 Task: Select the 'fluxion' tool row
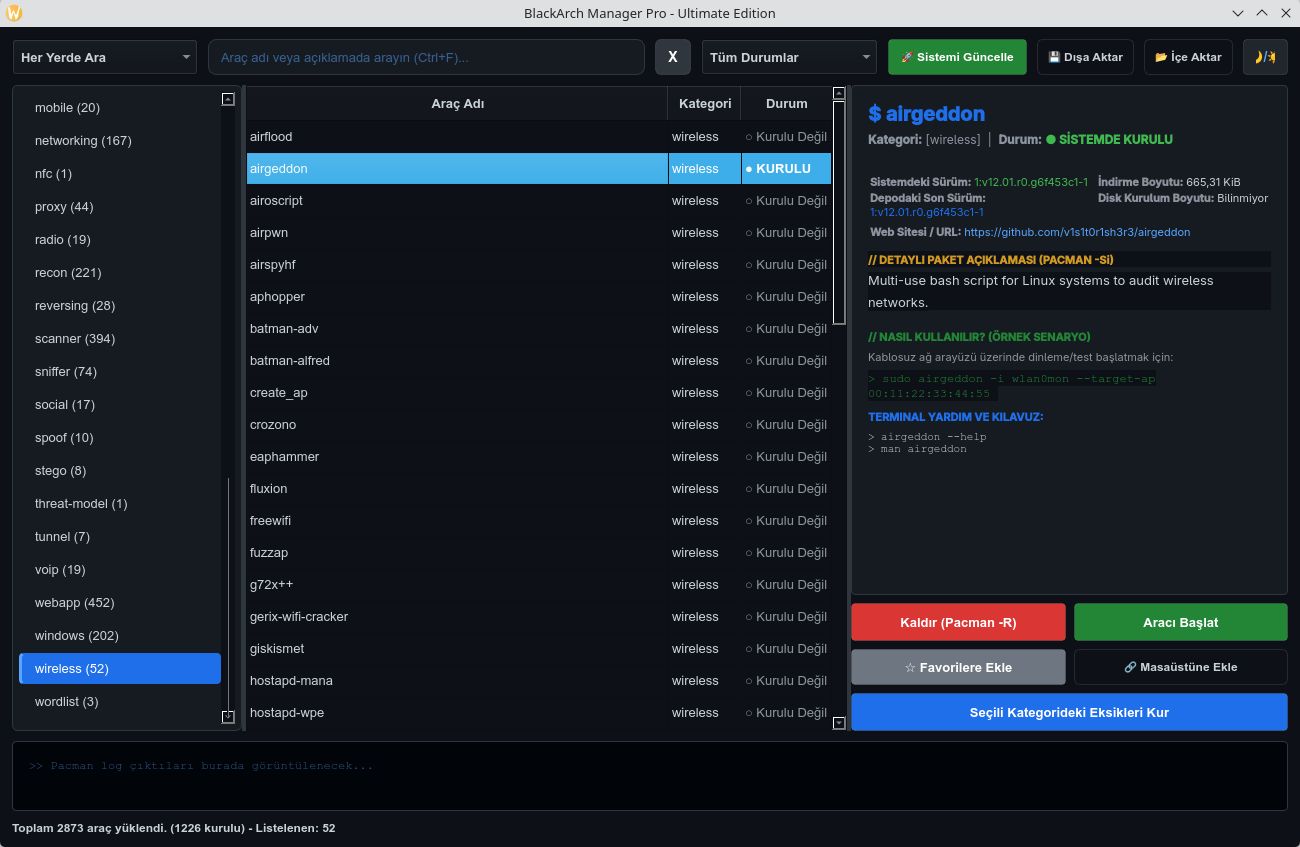[x=539, y=489]
